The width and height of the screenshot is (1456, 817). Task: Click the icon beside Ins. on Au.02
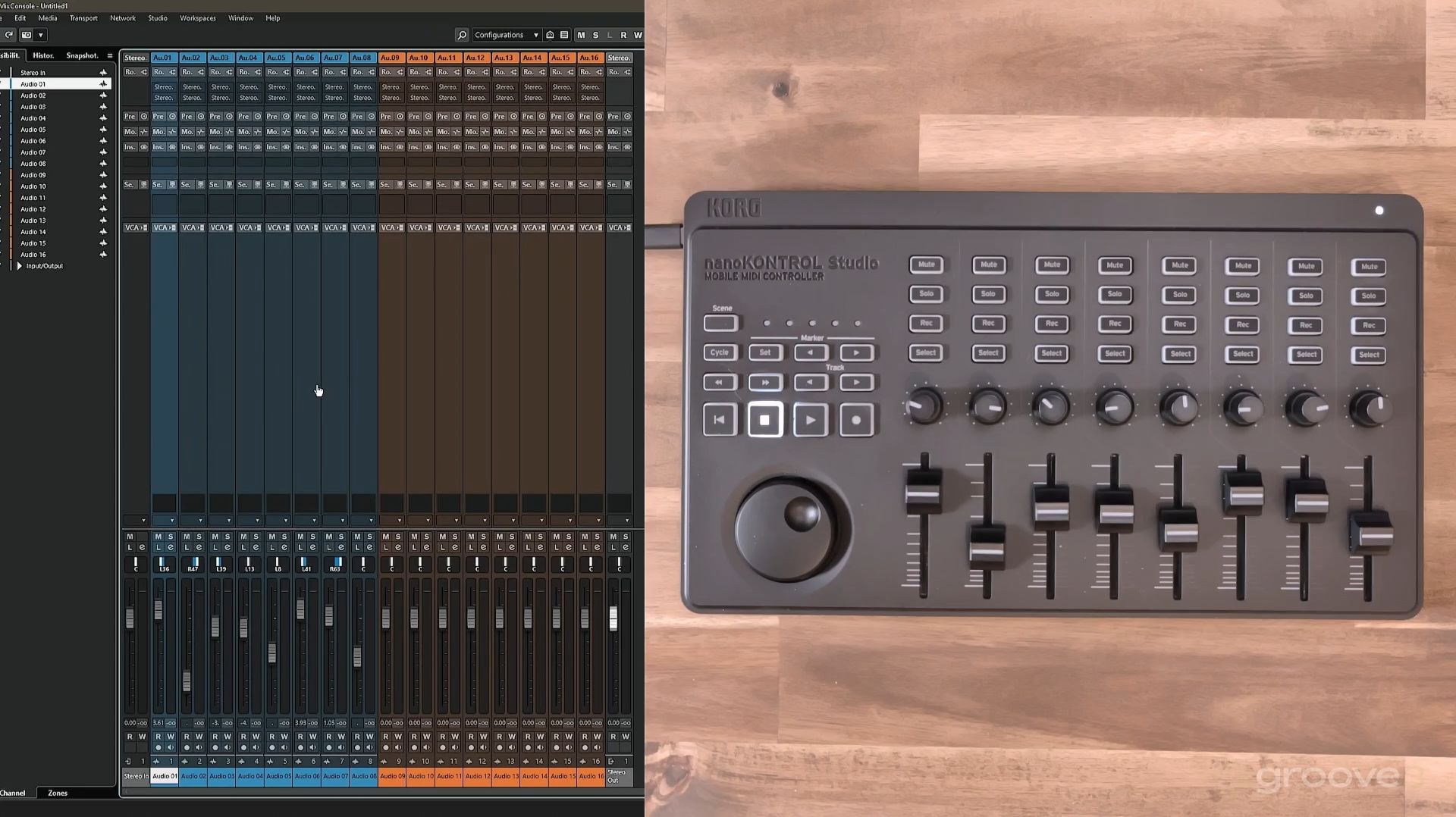coord(200,147)
